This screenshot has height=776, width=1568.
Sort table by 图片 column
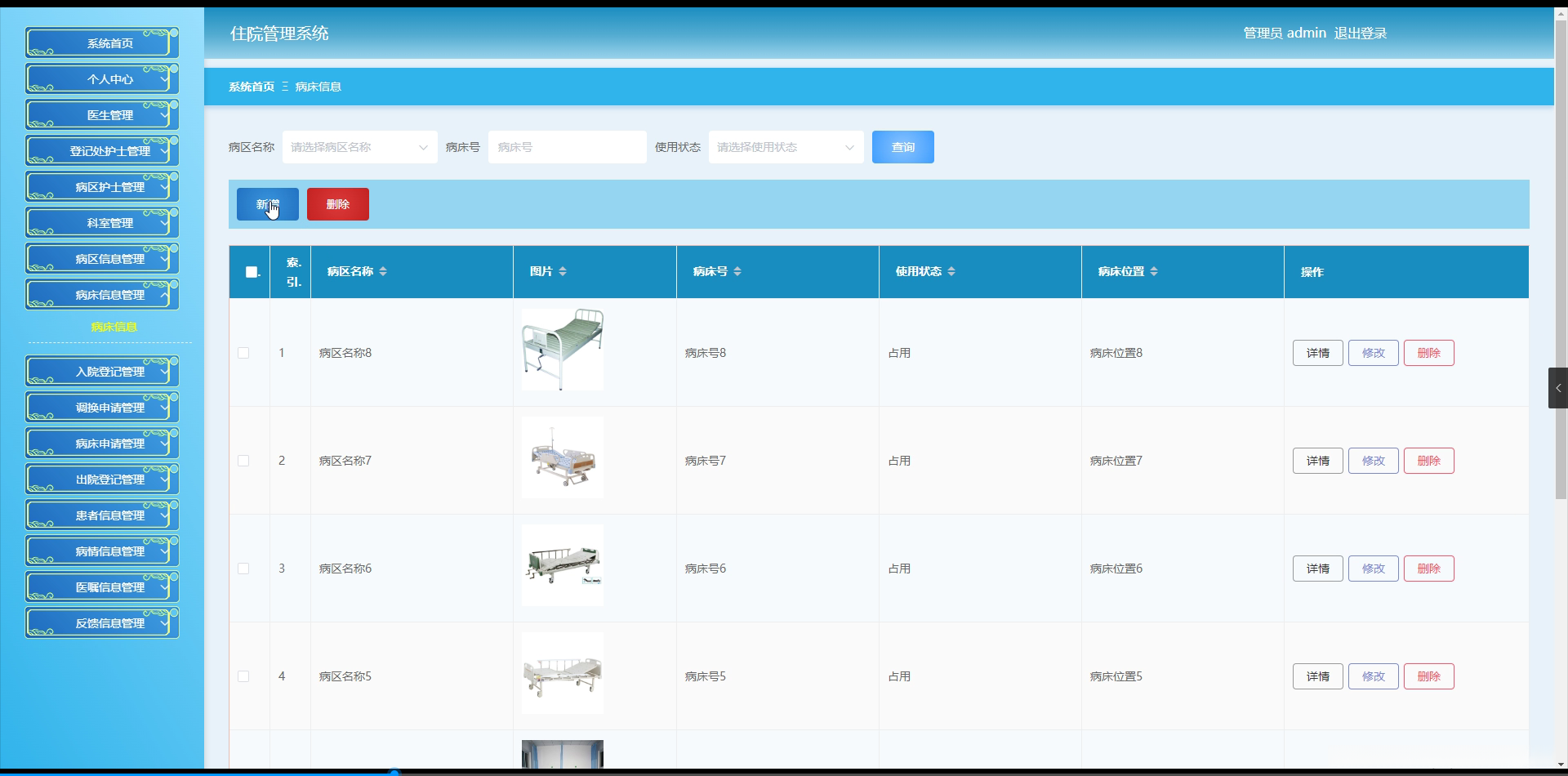[x=563, y=271]
